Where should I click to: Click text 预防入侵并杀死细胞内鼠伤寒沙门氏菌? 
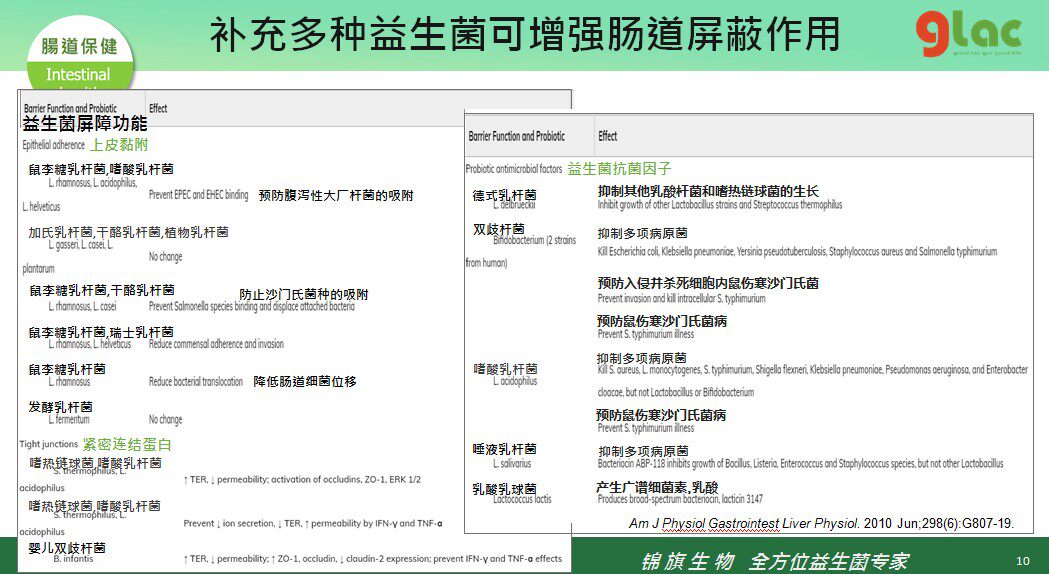click(708, 283)
